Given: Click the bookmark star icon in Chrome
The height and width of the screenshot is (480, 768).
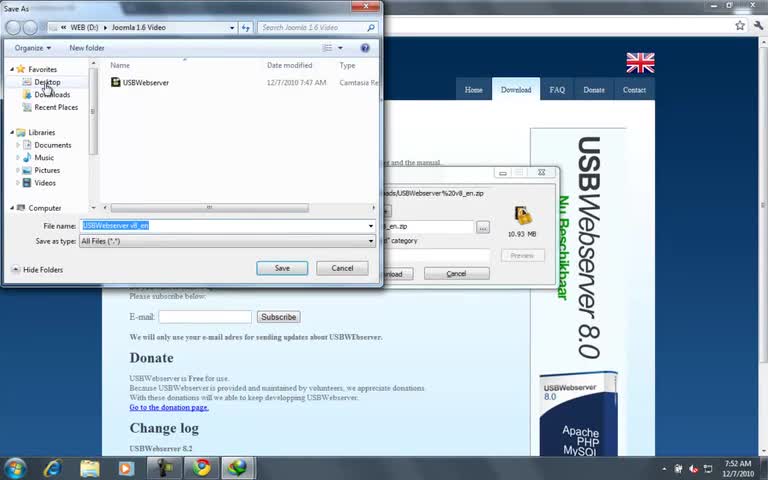Looking at the screenshot, I should pos(740,25).
